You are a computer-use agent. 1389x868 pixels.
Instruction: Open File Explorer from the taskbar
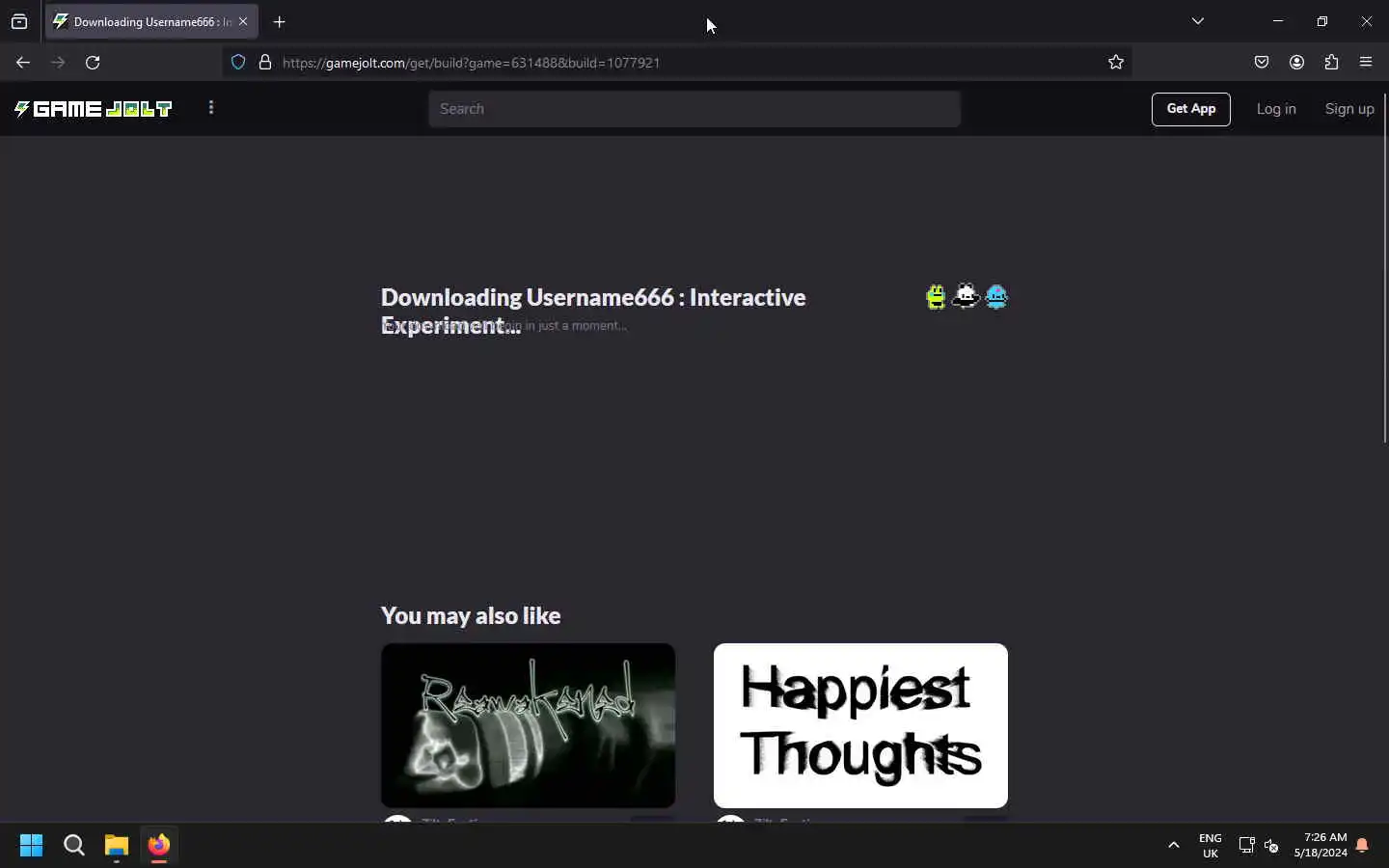[117, 846]
